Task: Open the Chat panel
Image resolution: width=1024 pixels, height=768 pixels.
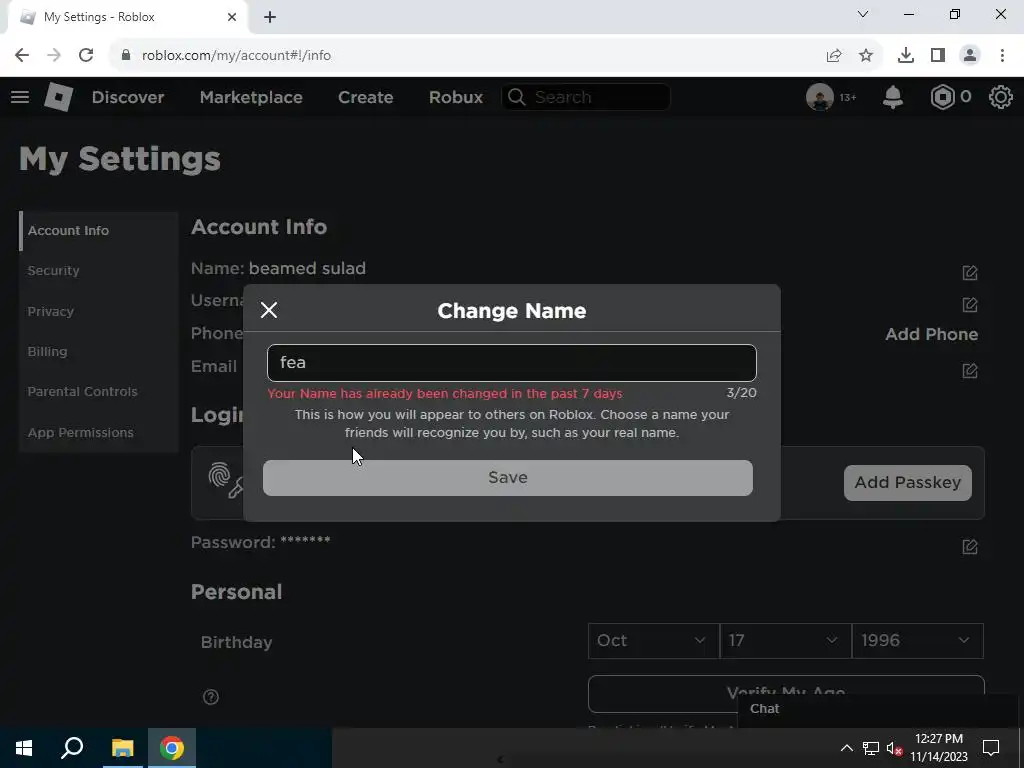Action: coord(879,710)
